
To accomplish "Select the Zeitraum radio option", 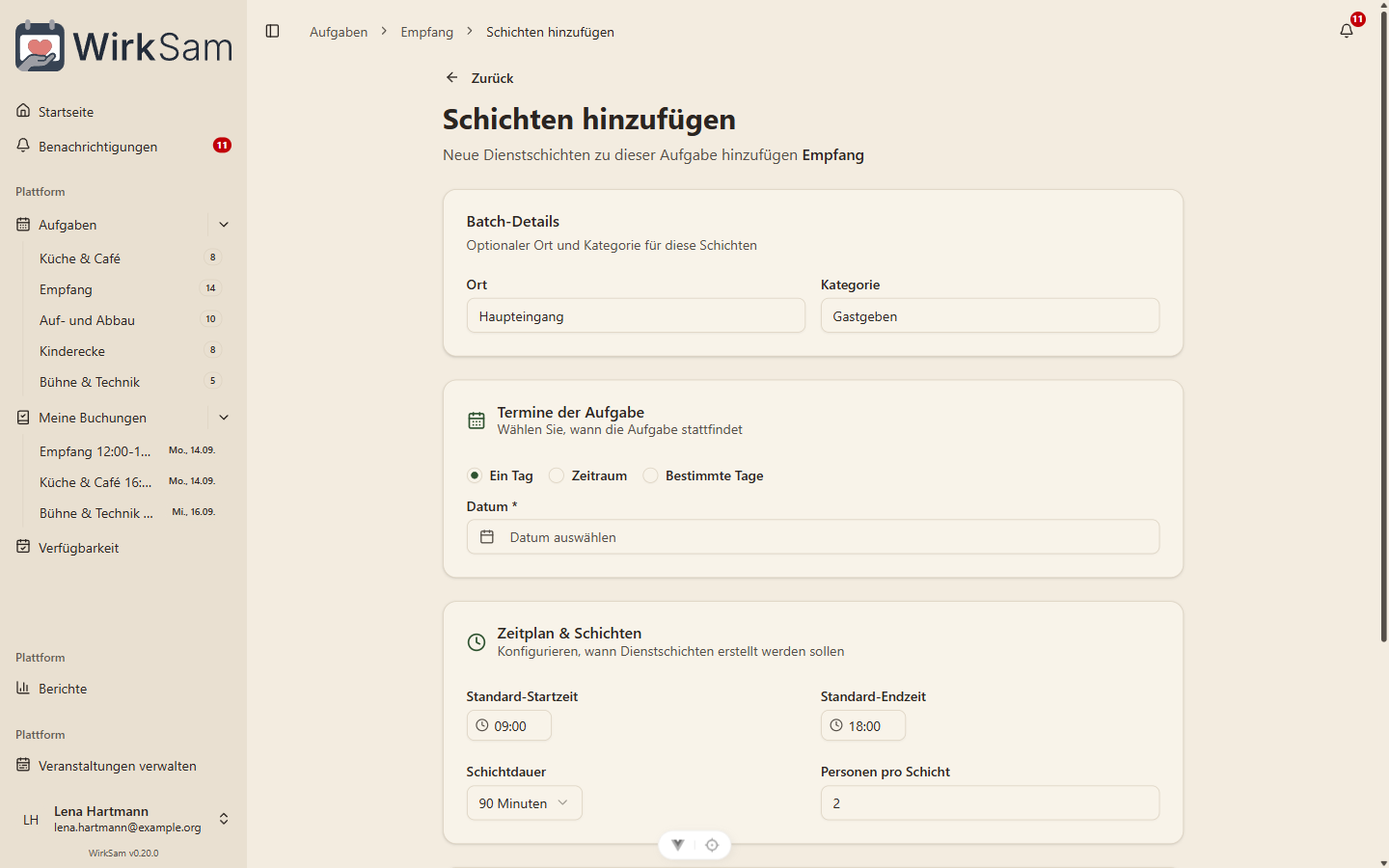I will click(x=557, y=475).
